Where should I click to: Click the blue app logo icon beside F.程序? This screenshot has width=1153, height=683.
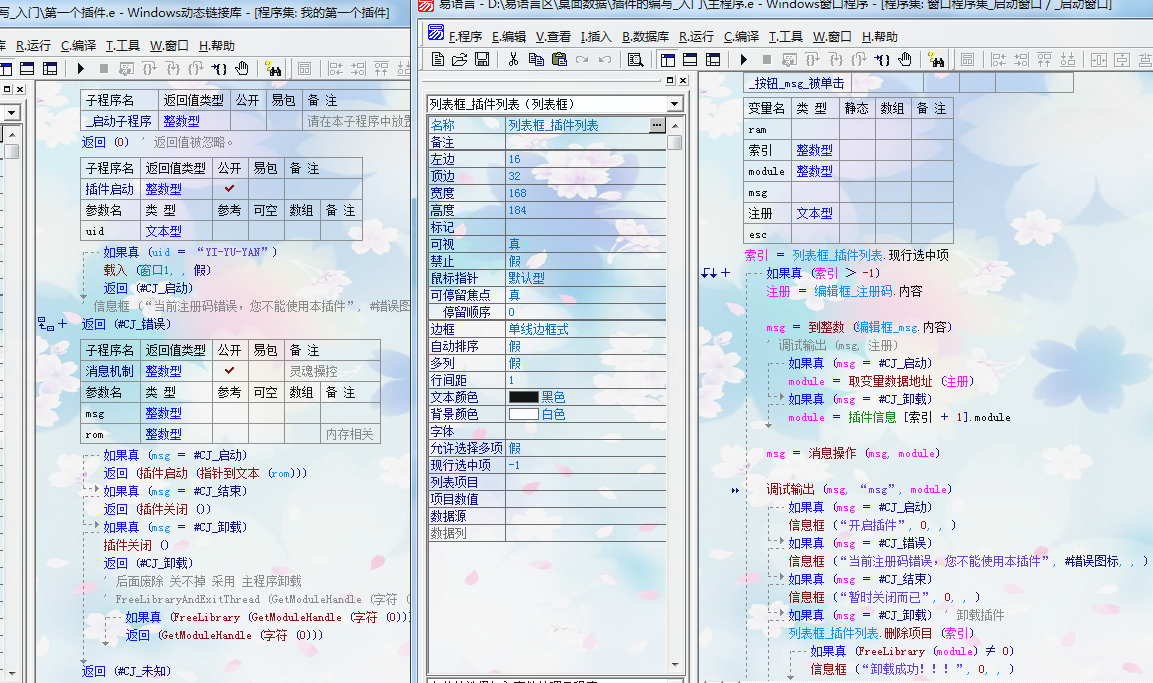(x=436, y=32)
